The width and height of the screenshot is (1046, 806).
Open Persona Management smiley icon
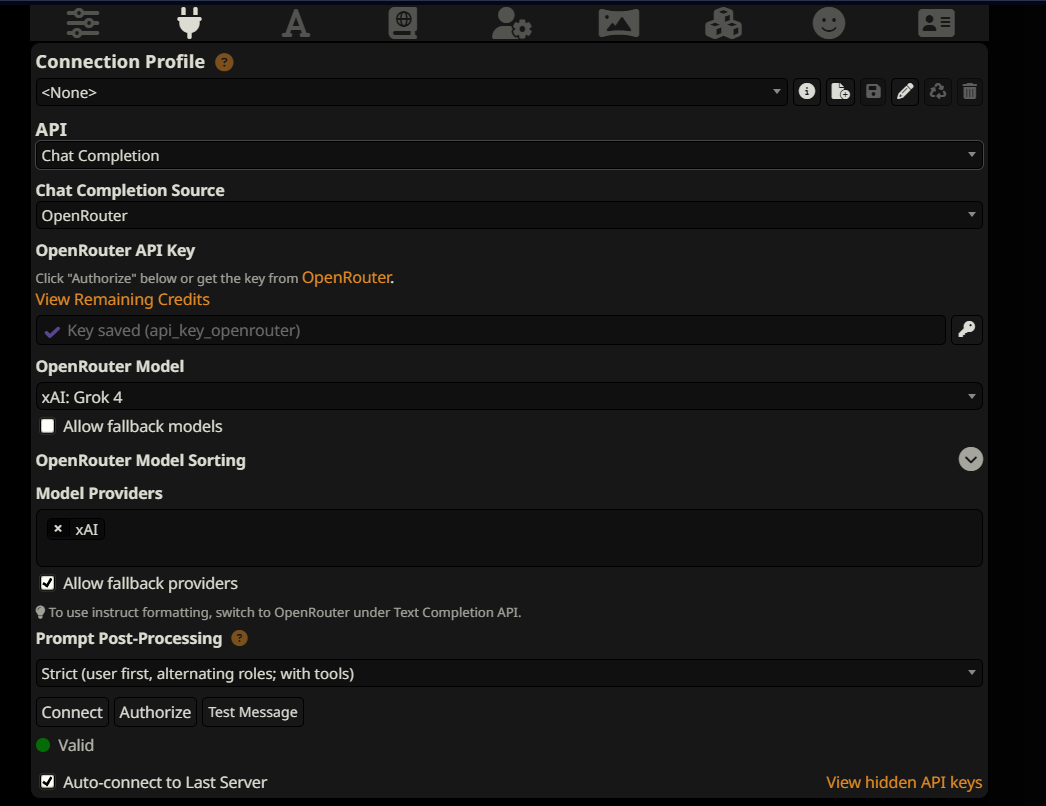click(829, 23)
